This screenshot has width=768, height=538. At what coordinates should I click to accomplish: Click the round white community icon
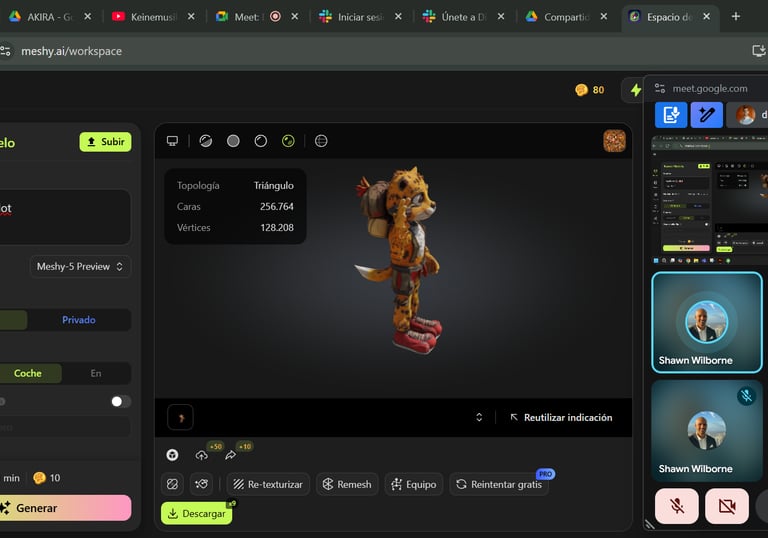(x=172, y=455)
